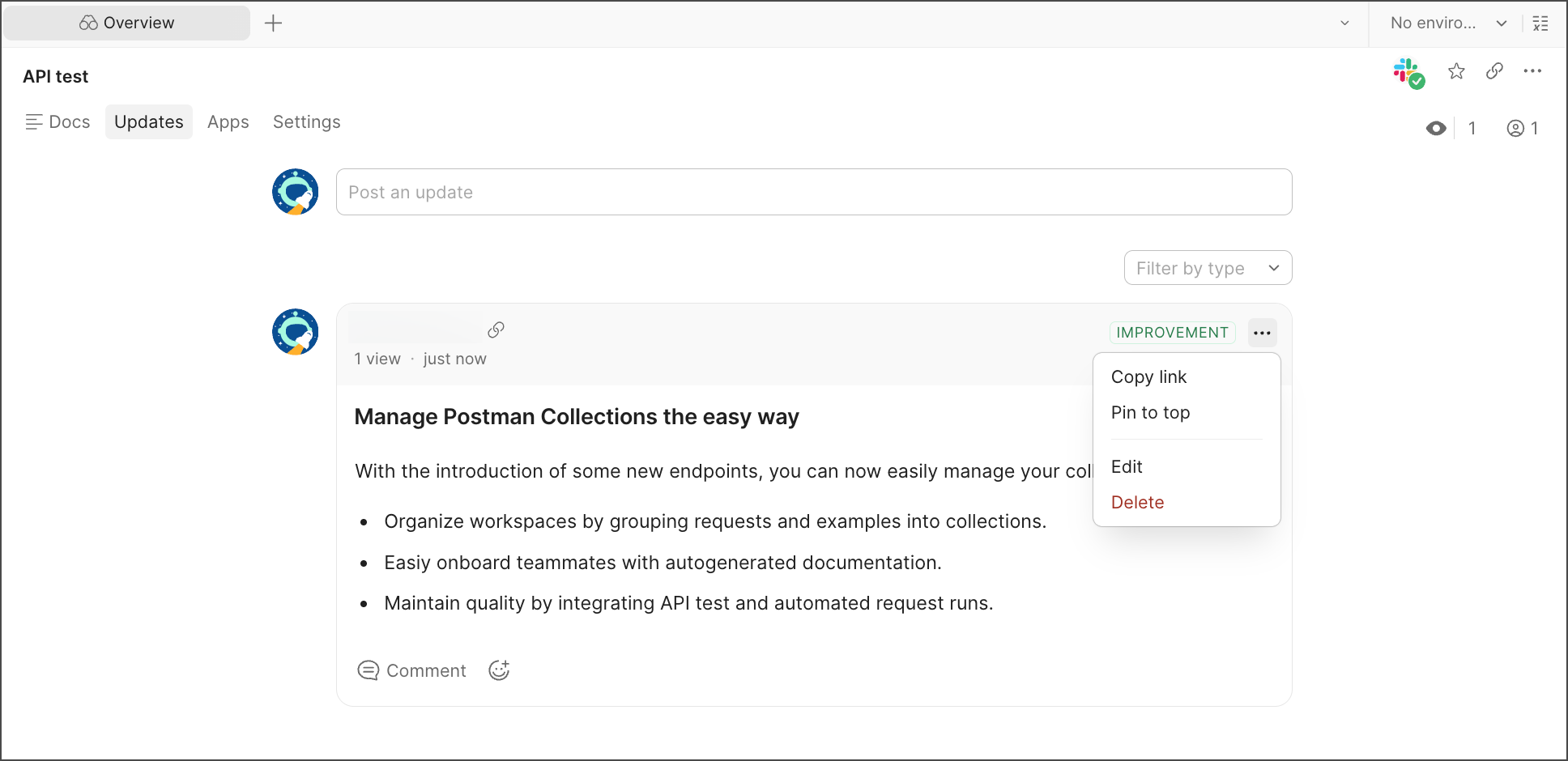Select the Updates tab
This screenshot has width=1568, height=761.
(149, 121)
